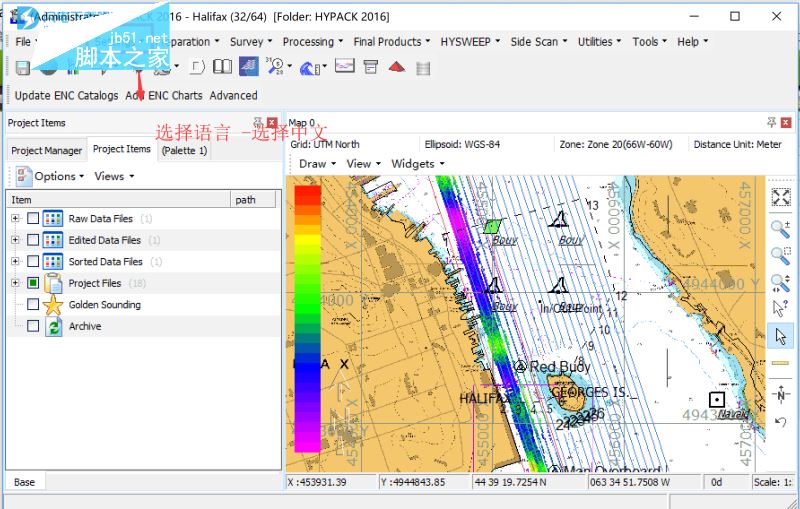This screenshot has width=800, height=509.
Task: Toggle the Project Files checkbox
Action: click(x=33, y=283)
